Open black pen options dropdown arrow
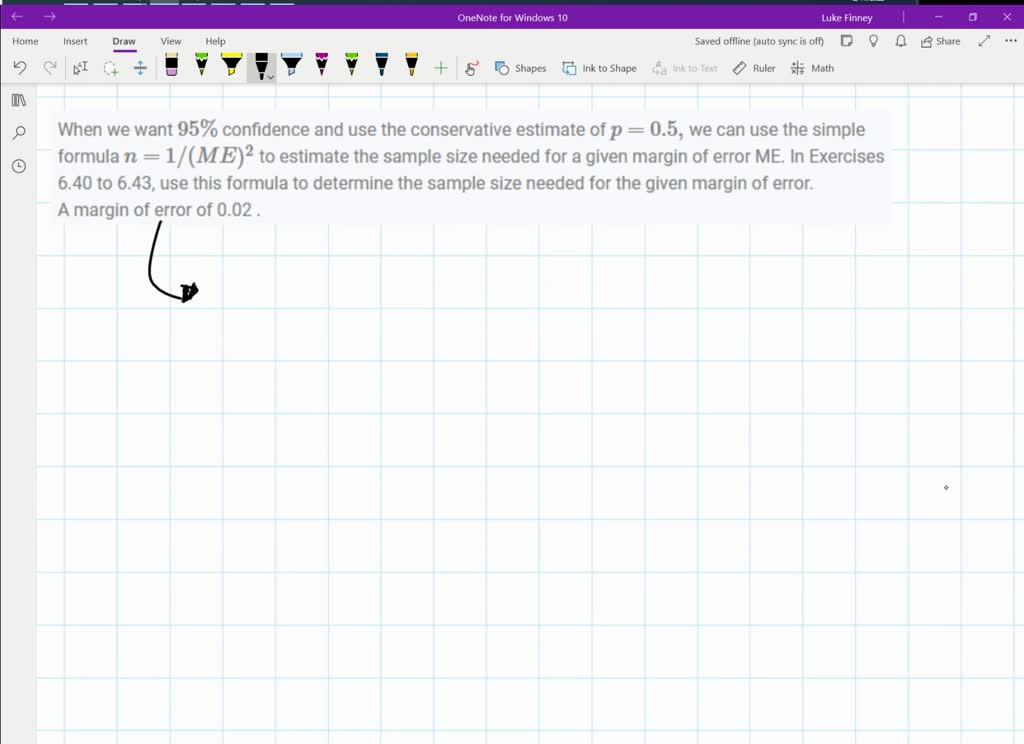 pos(270,76)
